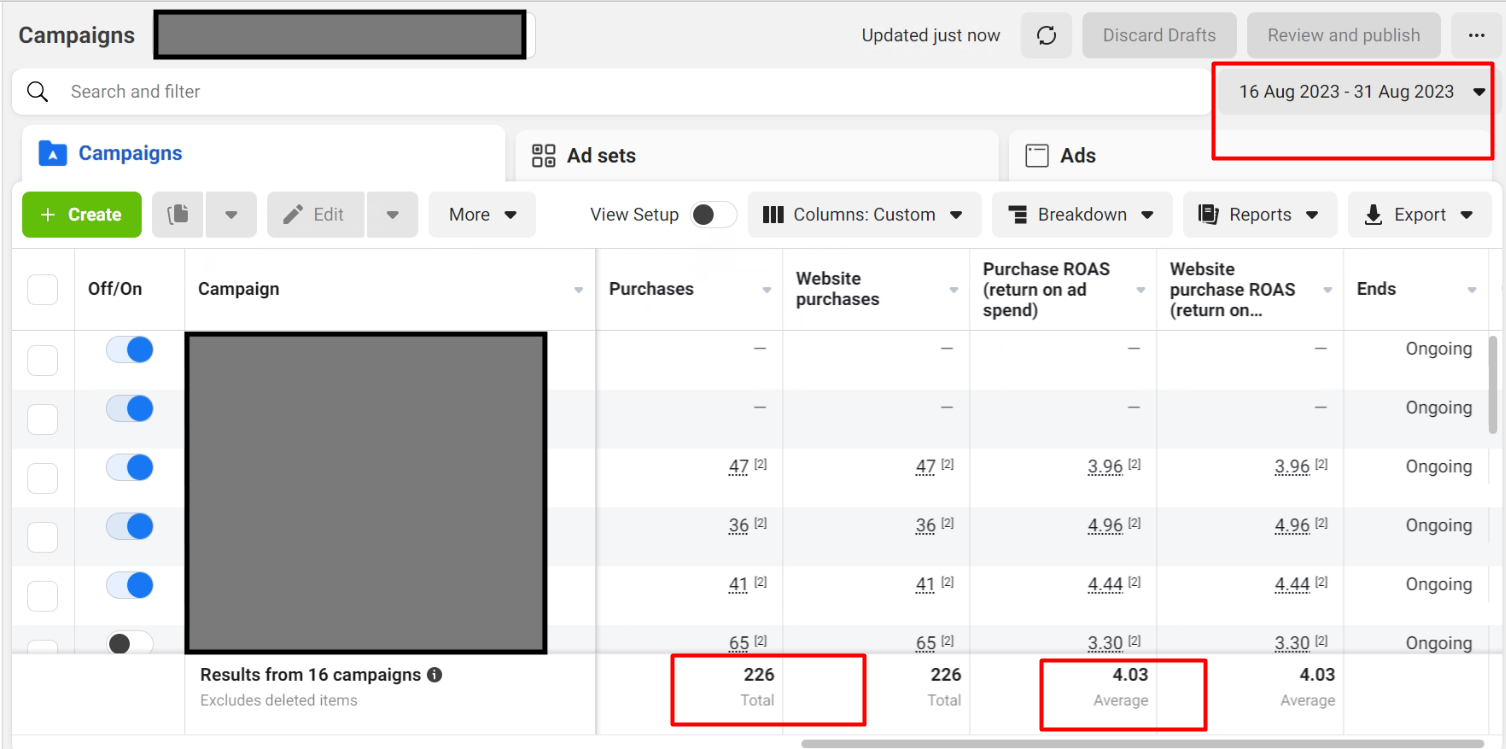Open the three-dot more options menu
This screenshot has width=1506, height=749.
click(1476, 35)
